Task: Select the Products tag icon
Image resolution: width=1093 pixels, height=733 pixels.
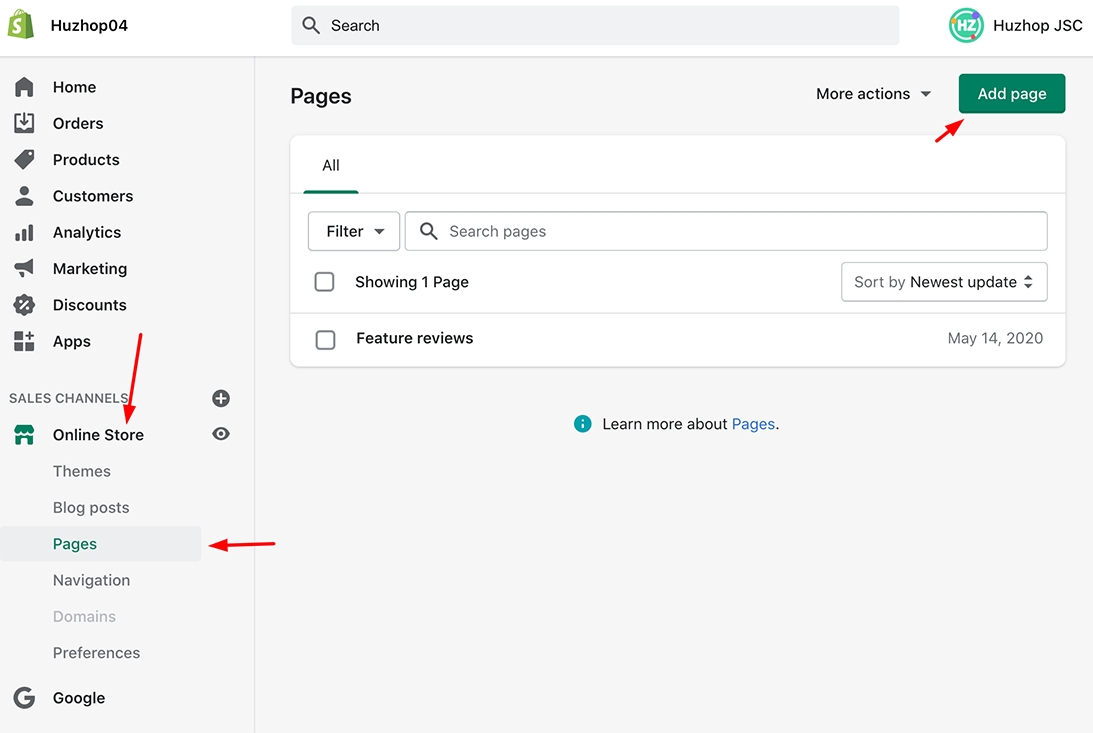Action: (24, 160)
